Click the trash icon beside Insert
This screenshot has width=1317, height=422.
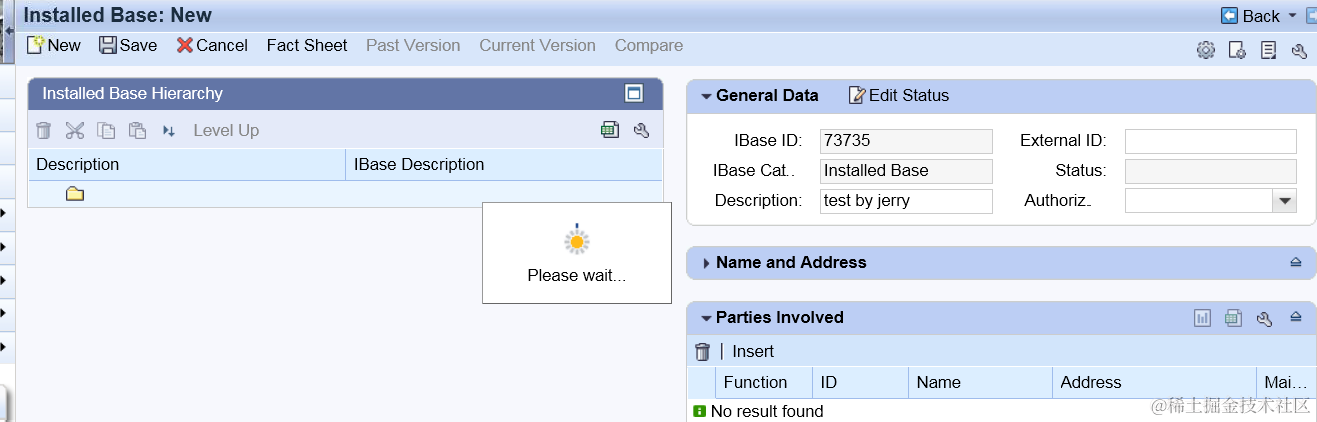[x=702, y=351]
